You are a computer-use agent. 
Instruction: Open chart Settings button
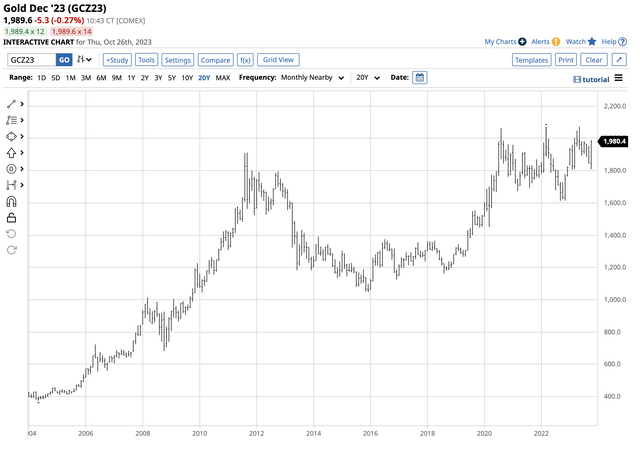point(178,60)
